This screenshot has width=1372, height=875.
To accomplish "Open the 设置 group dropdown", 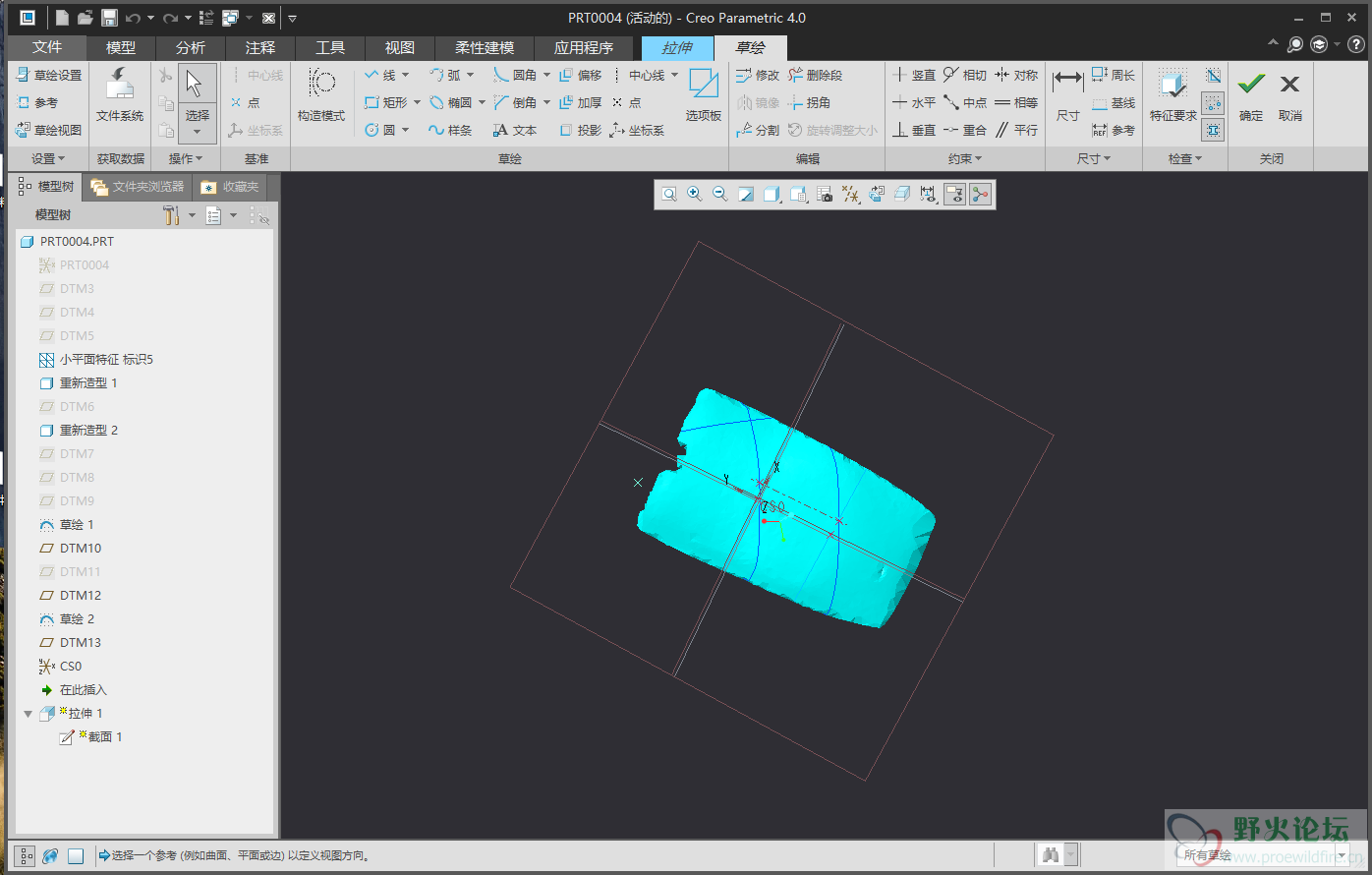I will coord(48,158).
